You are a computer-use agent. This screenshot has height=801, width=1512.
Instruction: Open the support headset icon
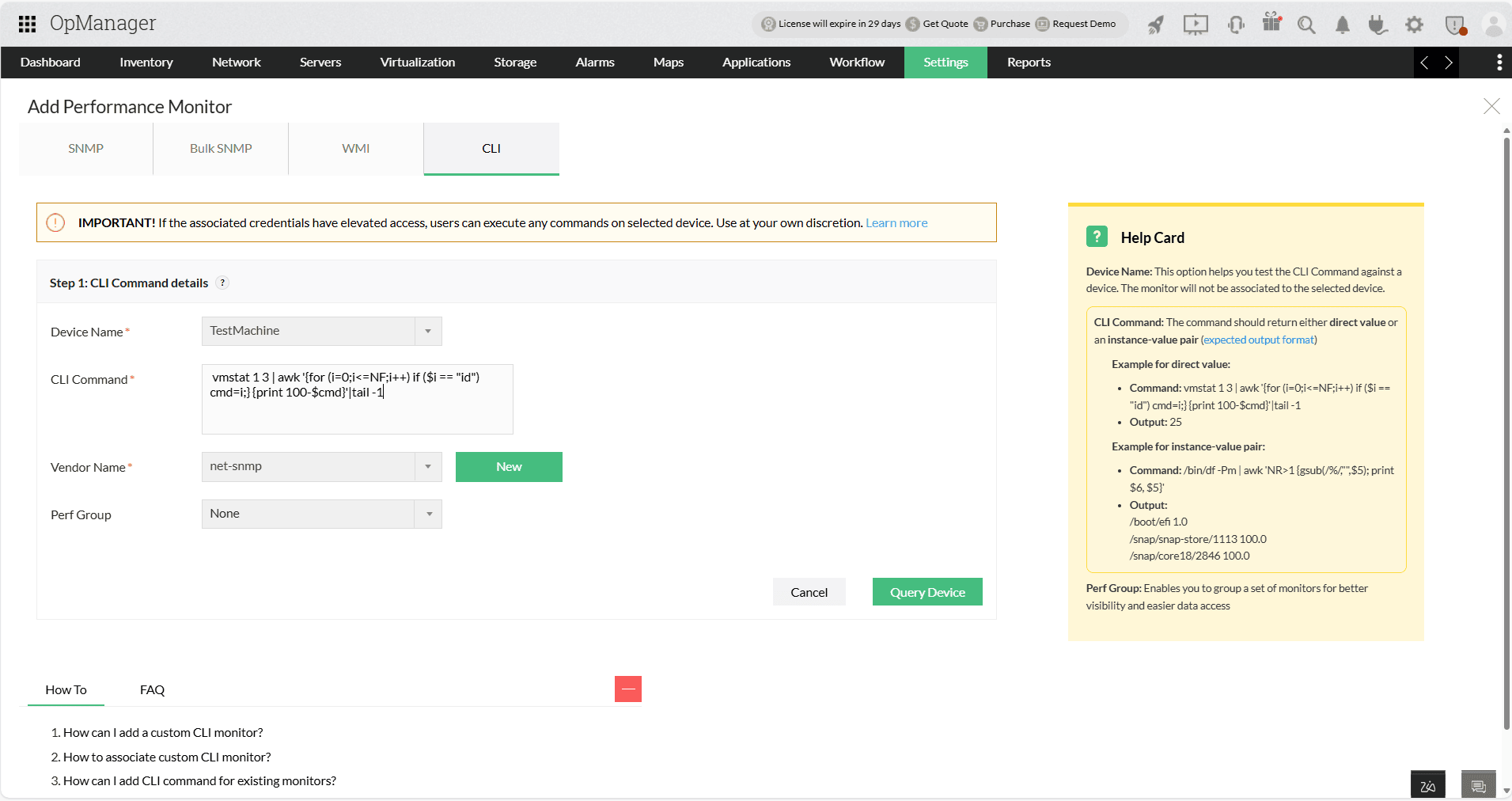point(1235,25)
